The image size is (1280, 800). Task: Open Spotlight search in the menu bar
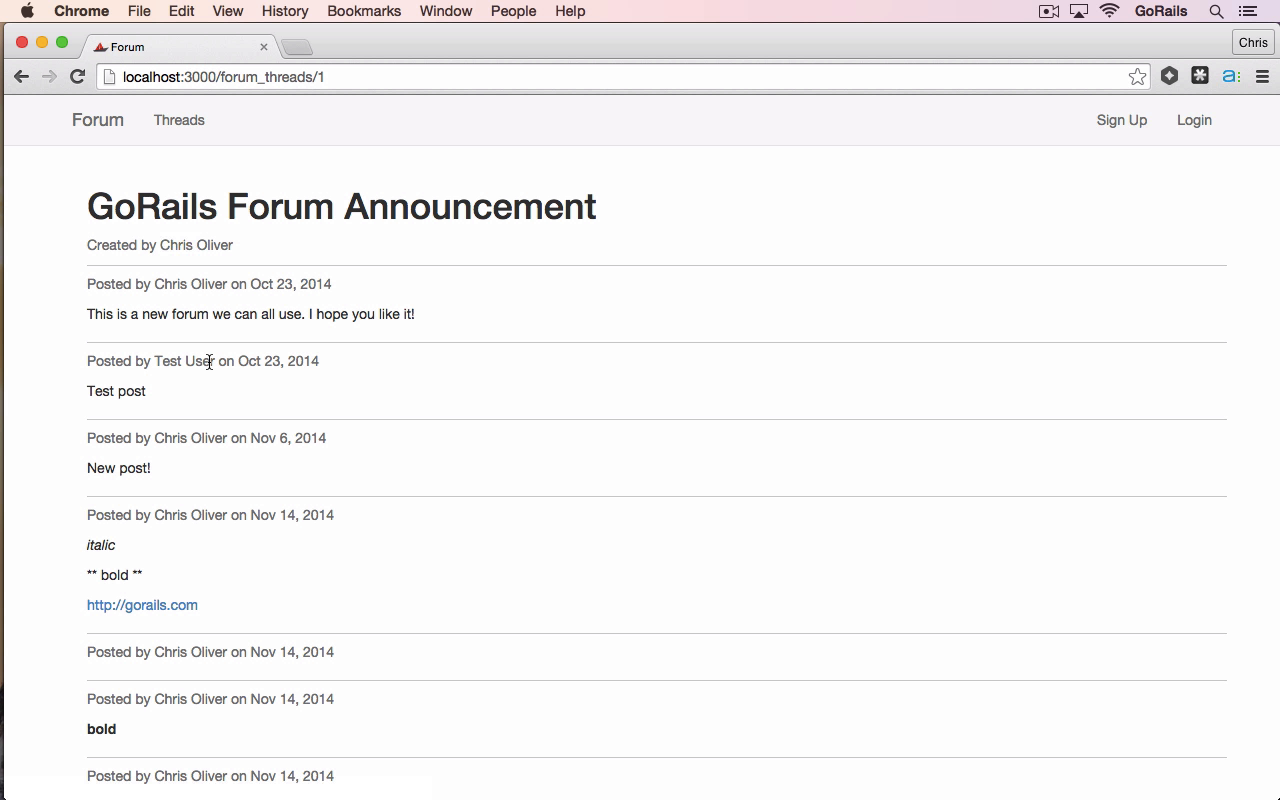tap(1216, 11)
